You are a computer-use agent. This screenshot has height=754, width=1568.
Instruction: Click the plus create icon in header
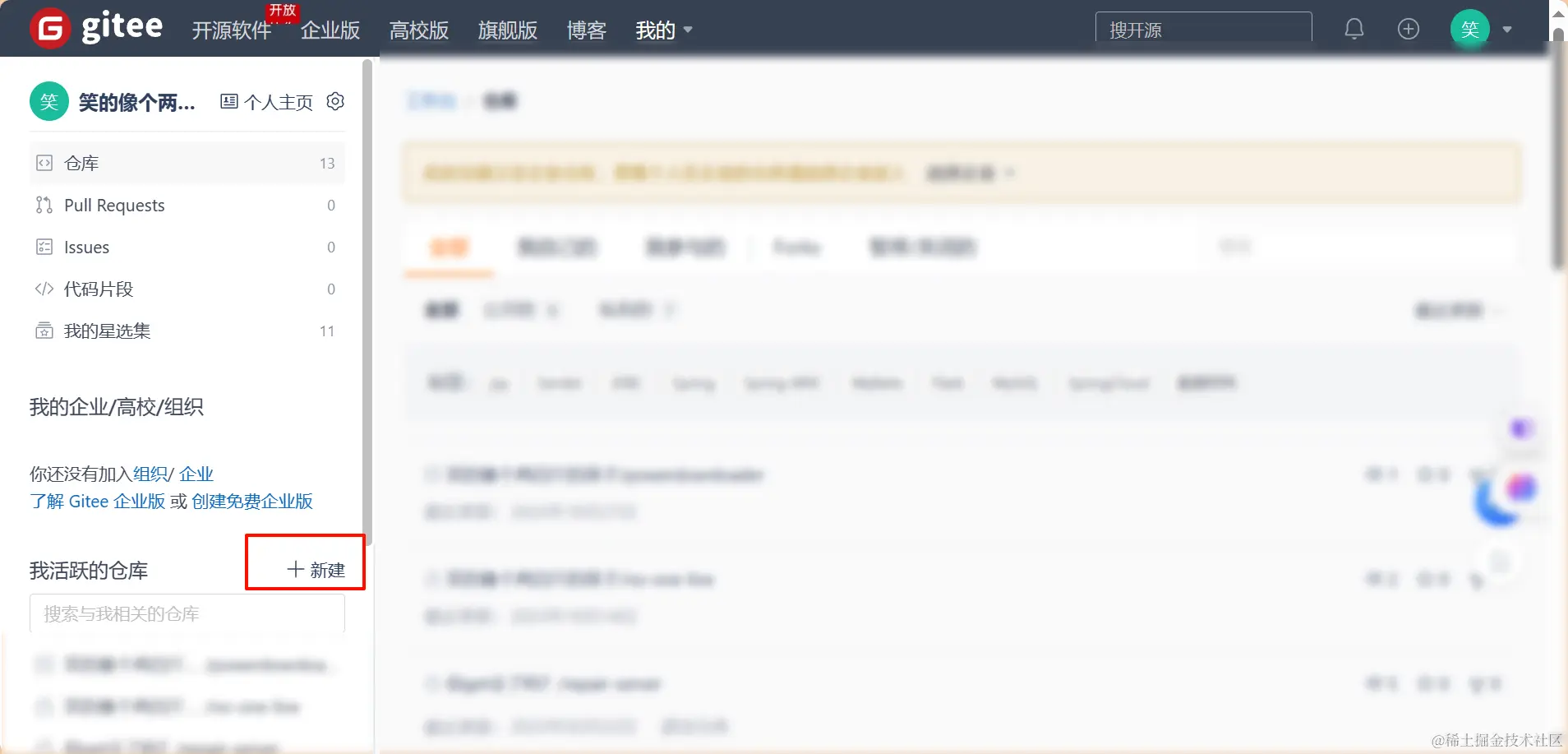click(1408, 30)
